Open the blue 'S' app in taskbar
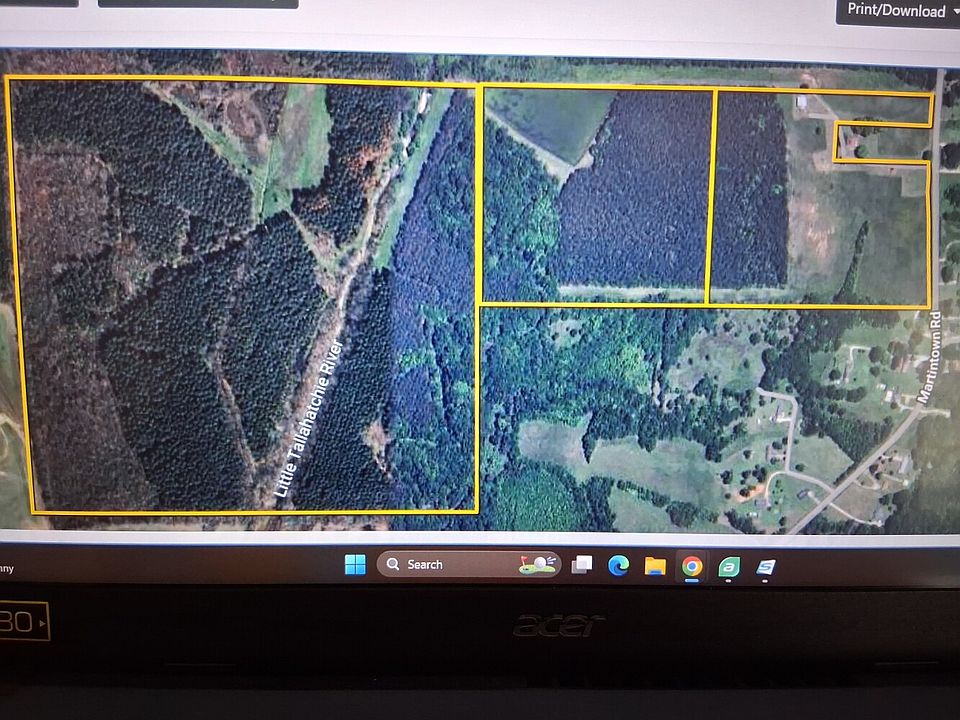960x720 pixels. click(x=766, y=567)
